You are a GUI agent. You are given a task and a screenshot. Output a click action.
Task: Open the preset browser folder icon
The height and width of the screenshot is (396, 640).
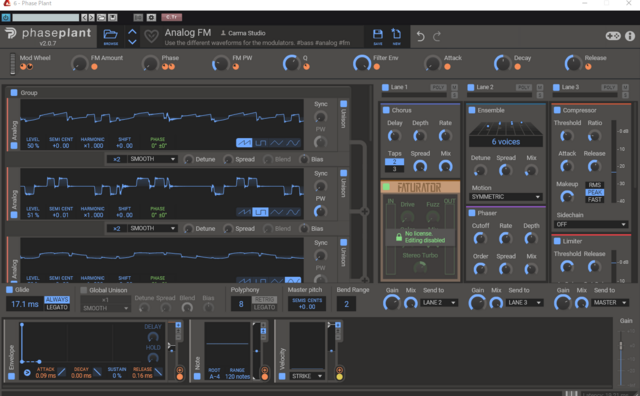(110, 35)
